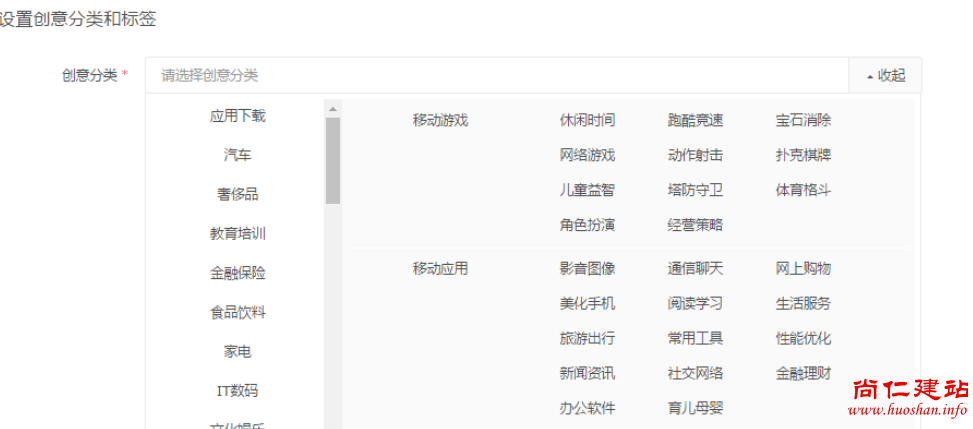This screenshot has width=973, height=429.
Task: Choose 影音图像 under 移动应用
Action: point(587,268)
